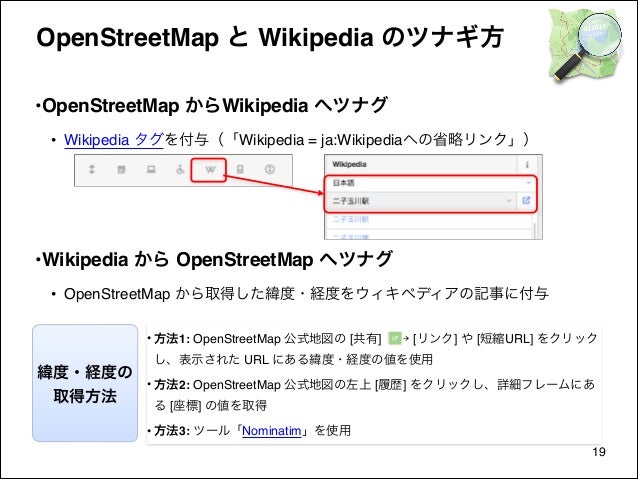Expand the 日本語 language dropdown

point(528,183)
